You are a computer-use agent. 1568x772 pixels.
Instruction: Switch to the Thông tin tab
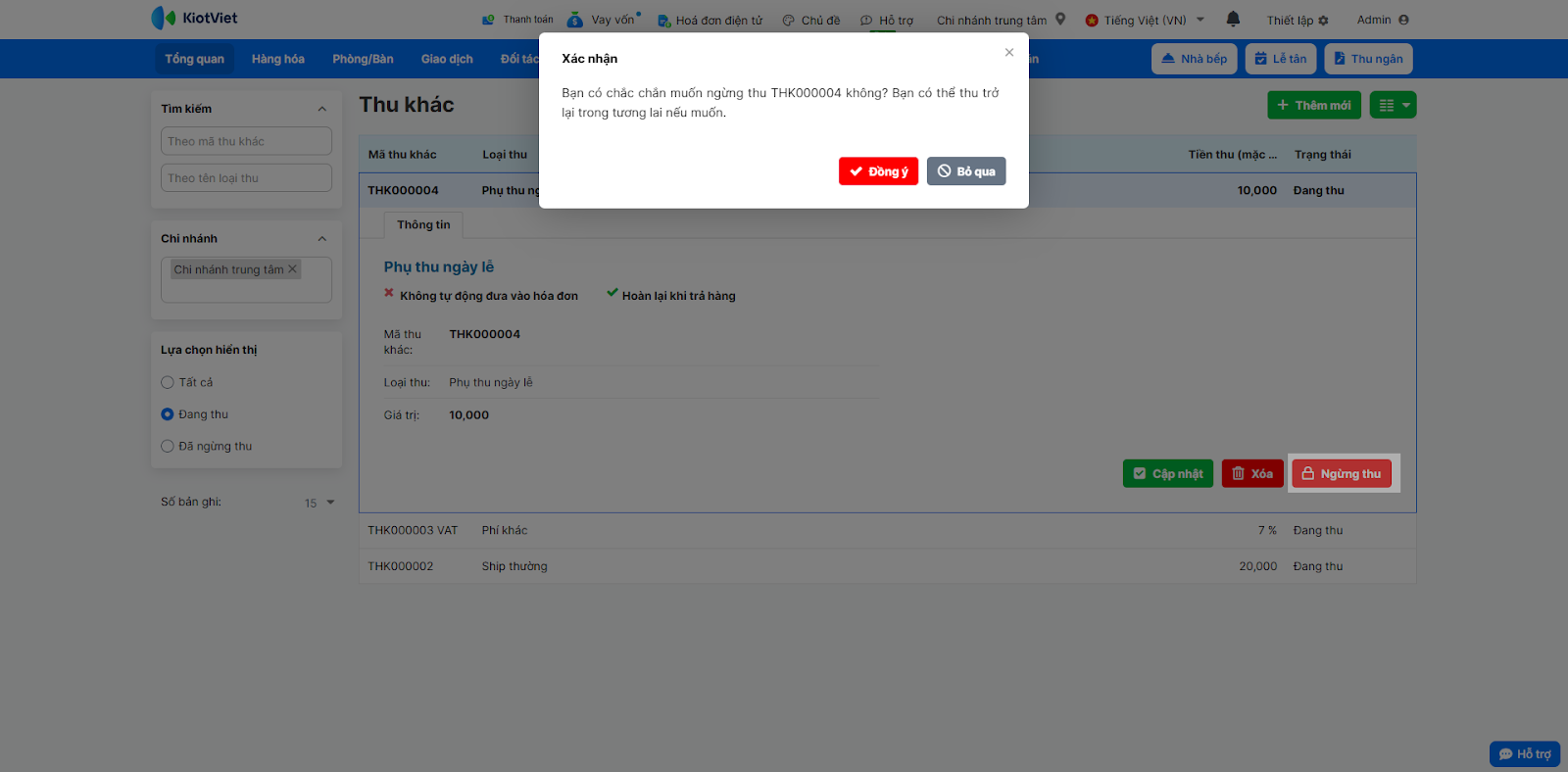click(x=423, y=225)
